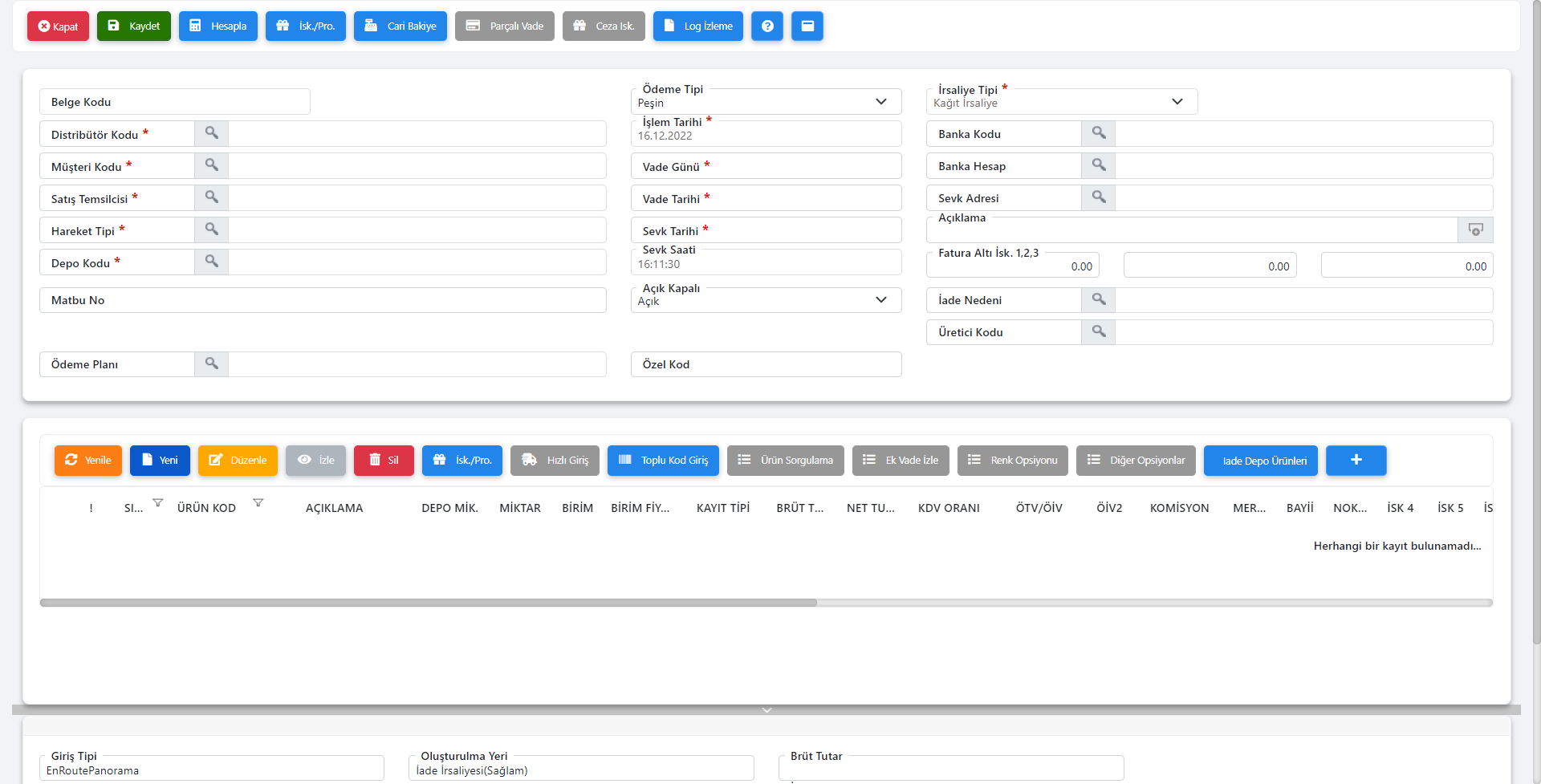Open Toplu Kod Giriş
The image size is (1541, 784).
pos(663,460)
